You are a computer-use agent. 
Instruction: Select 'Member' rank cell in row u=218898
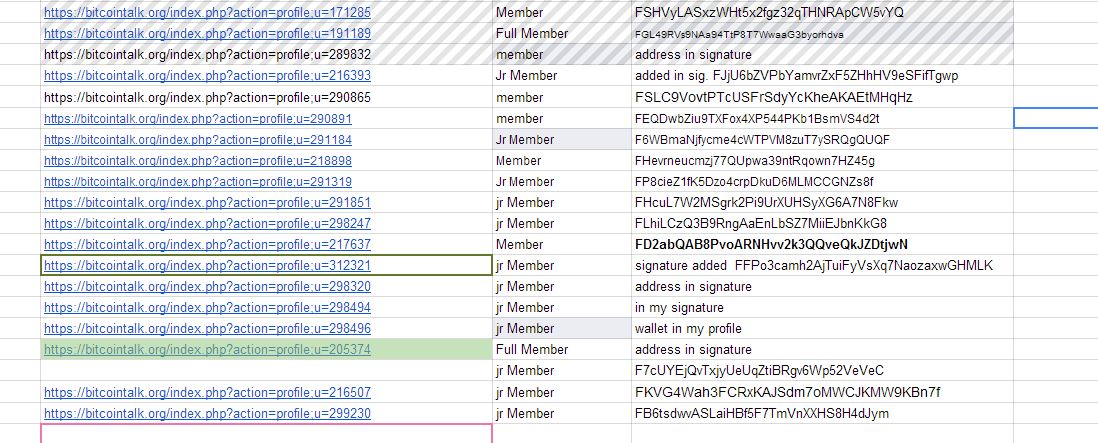(562, 160)
